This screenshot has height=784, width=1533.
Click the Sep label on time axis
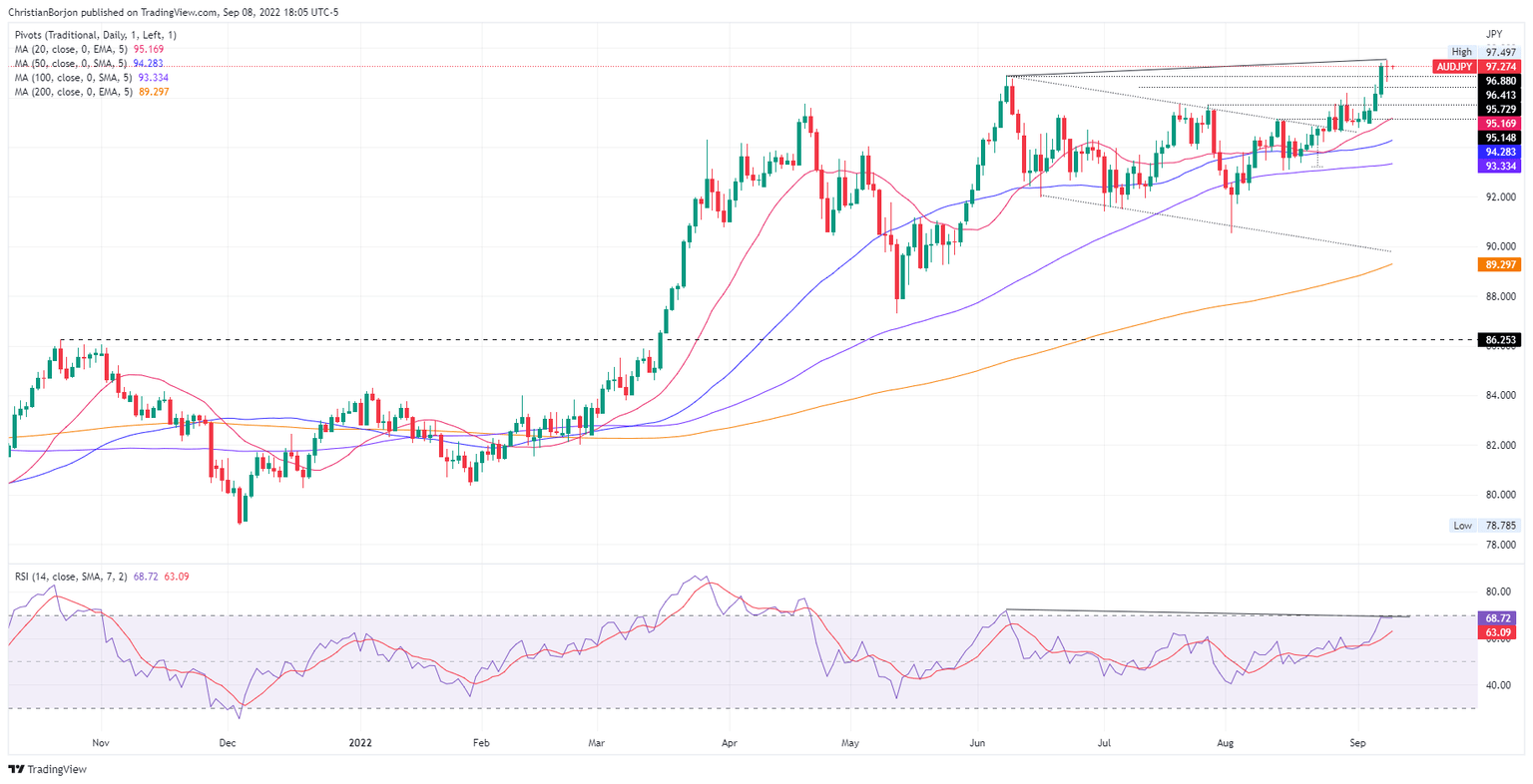click(1358, 743)
